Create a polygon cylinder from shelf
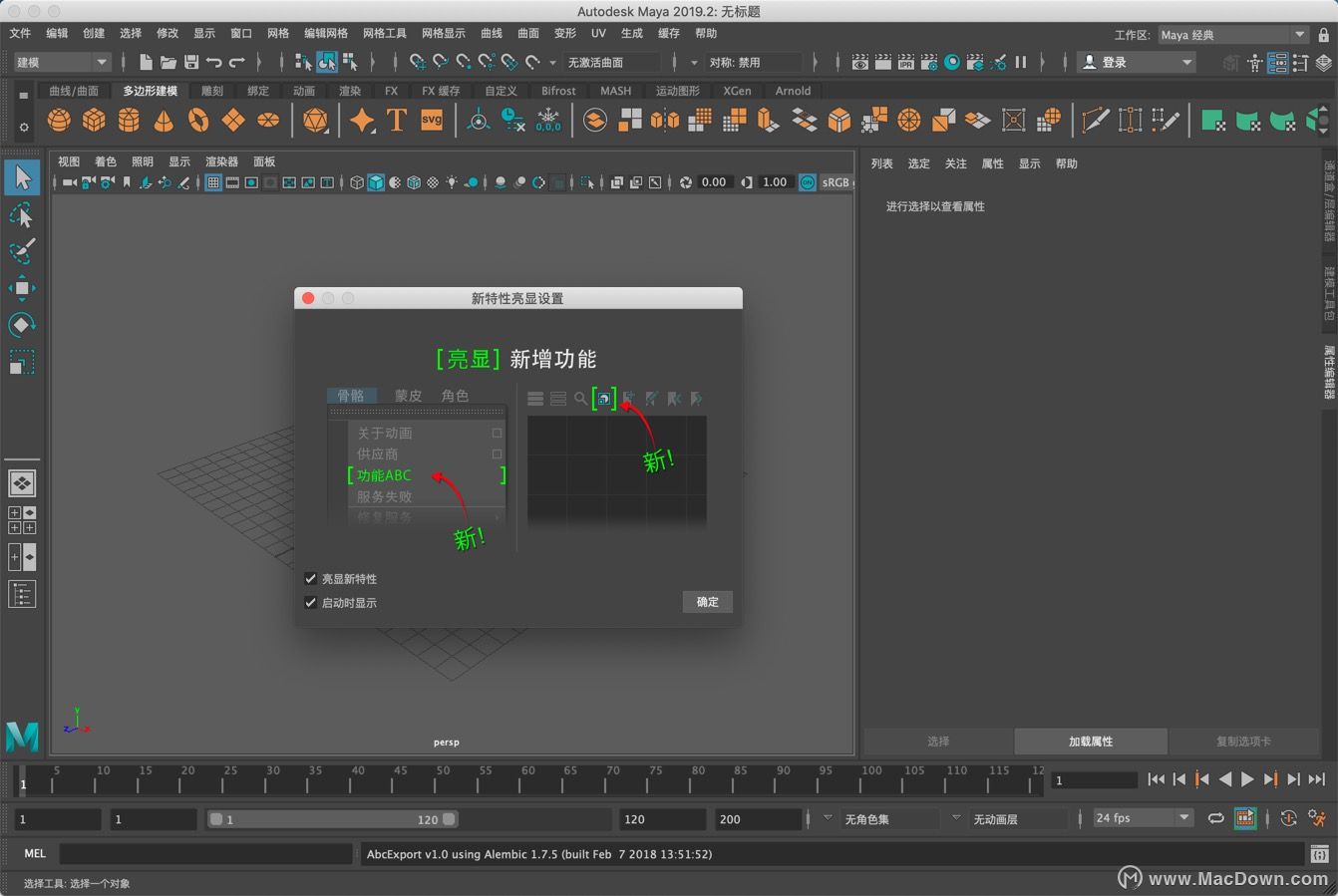The width and height of the screenshot is (1338, 896). point(129,121)
